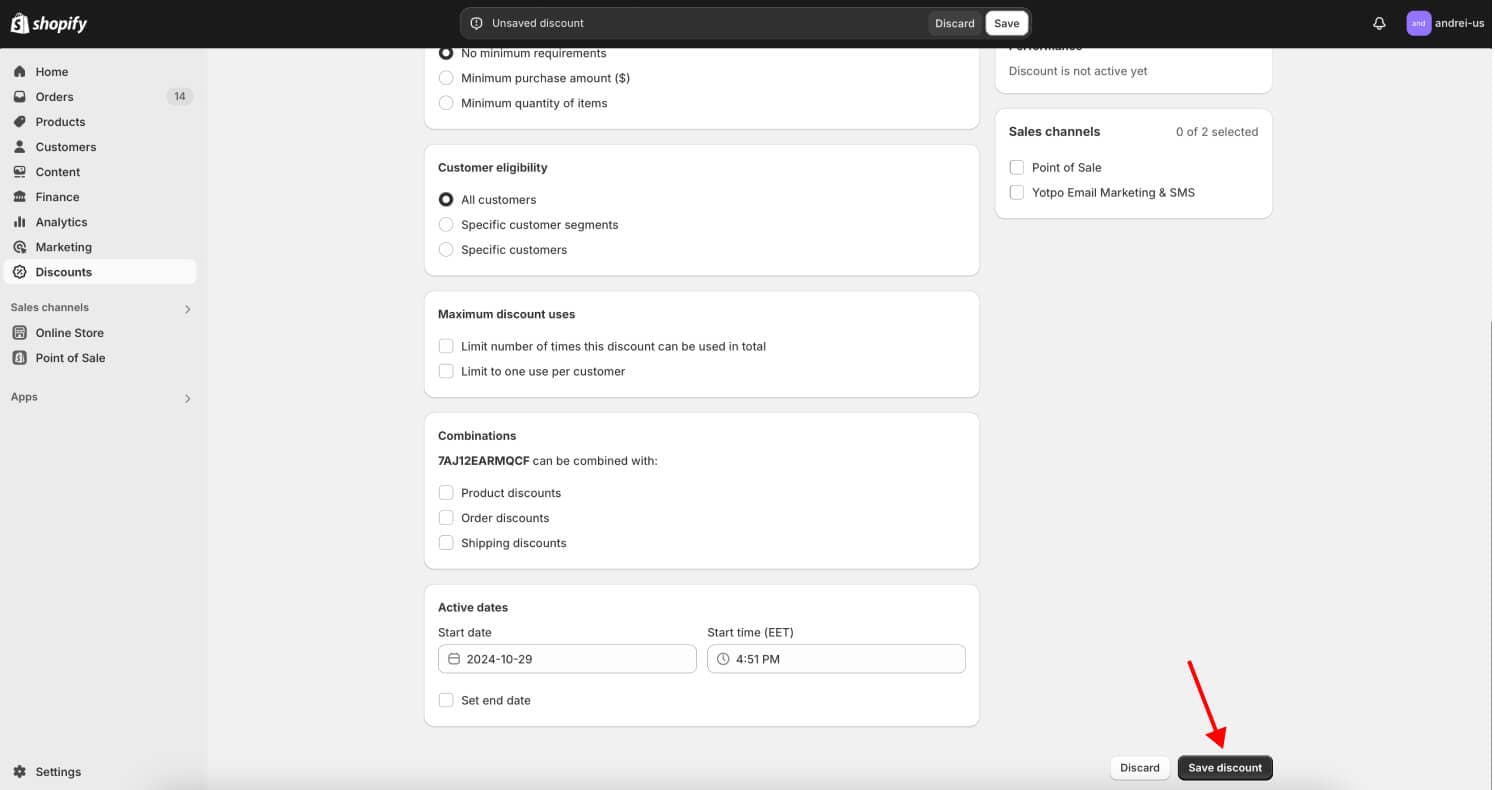
Task: Open the Start date field
Action: point(567,659)
